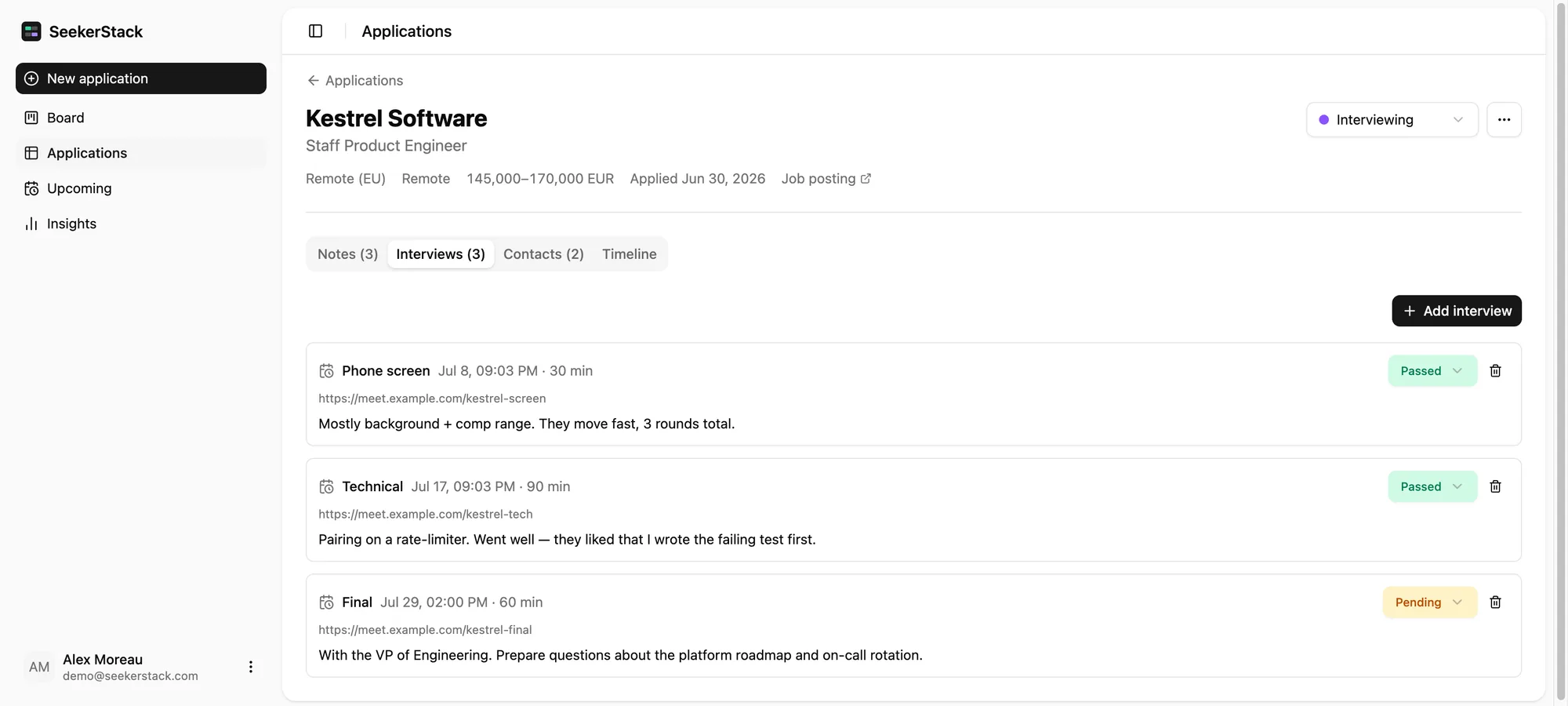
Task: Click the Technical interview title
Action: tap(372, 486)
